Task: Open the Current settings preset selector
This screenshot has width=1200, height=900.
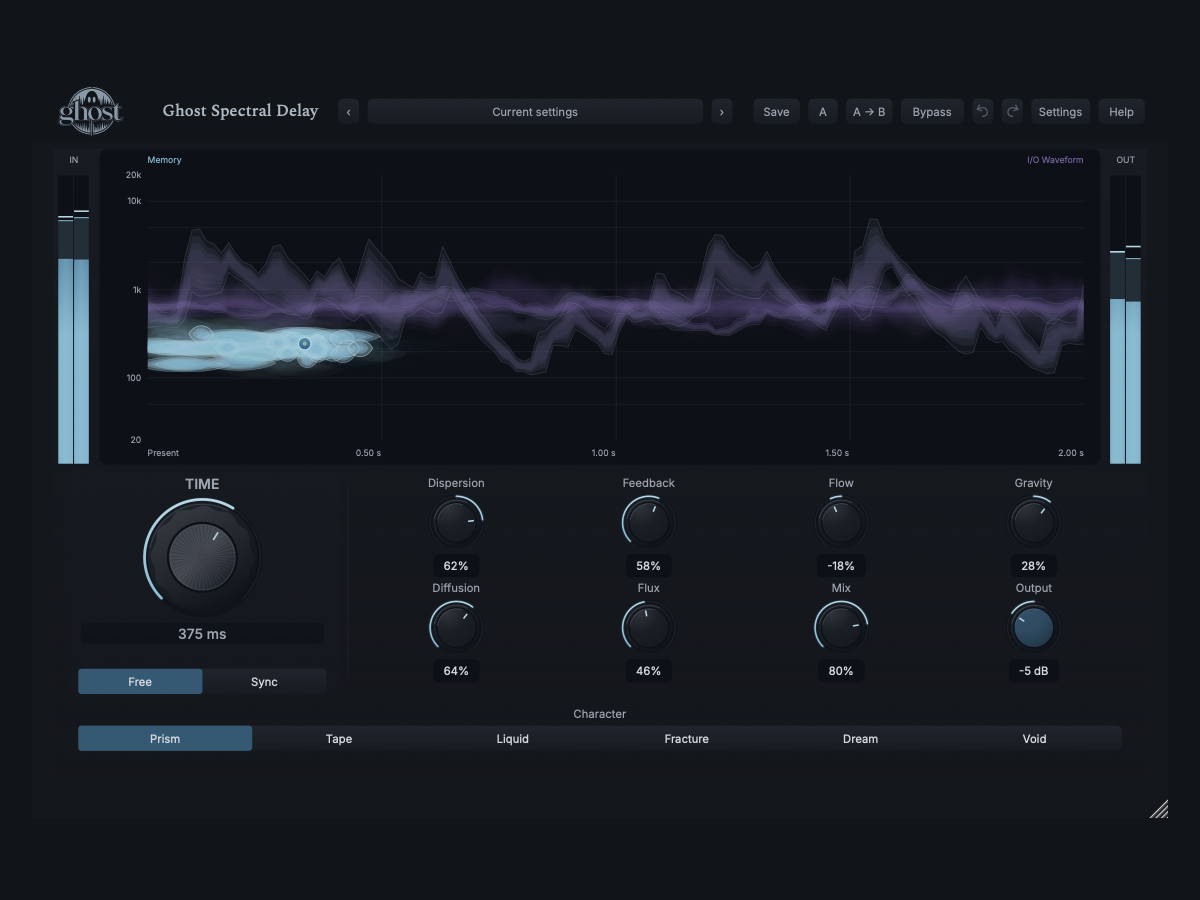Action: tap(535, 112)
